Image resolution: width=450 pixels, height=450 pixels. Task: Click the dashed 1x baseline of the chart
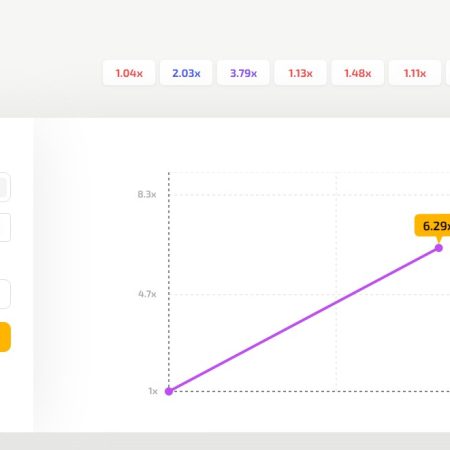(x=309, y=391)
